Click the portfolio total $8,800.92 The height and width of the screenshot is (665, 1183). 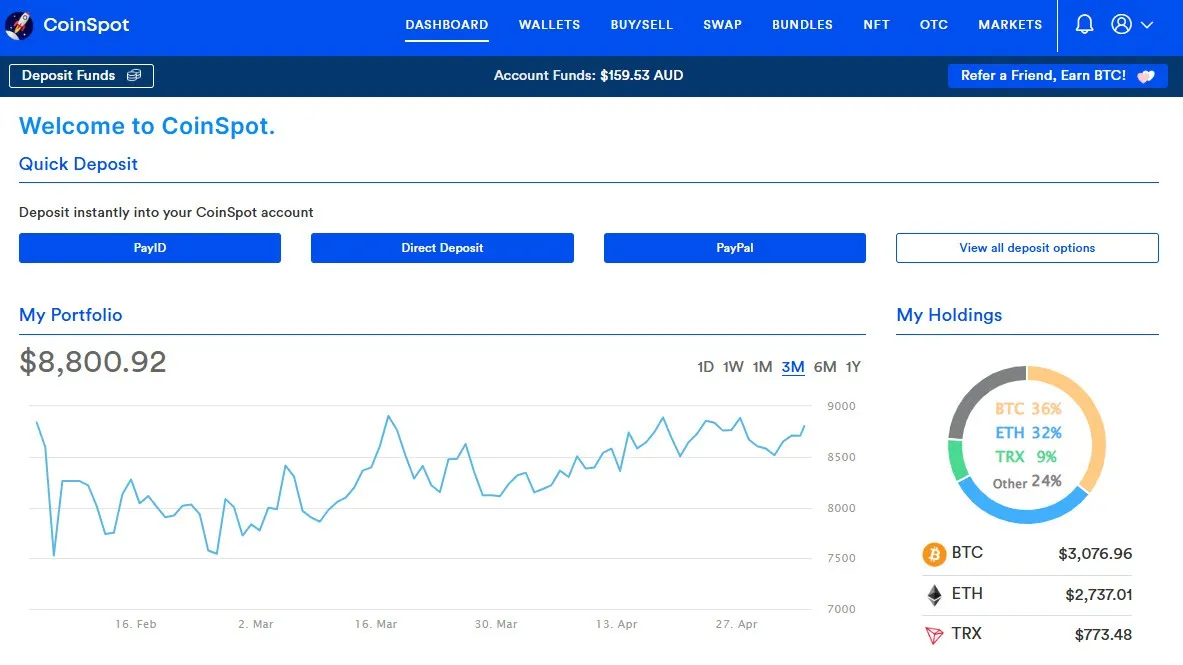[x=93, y=362]
